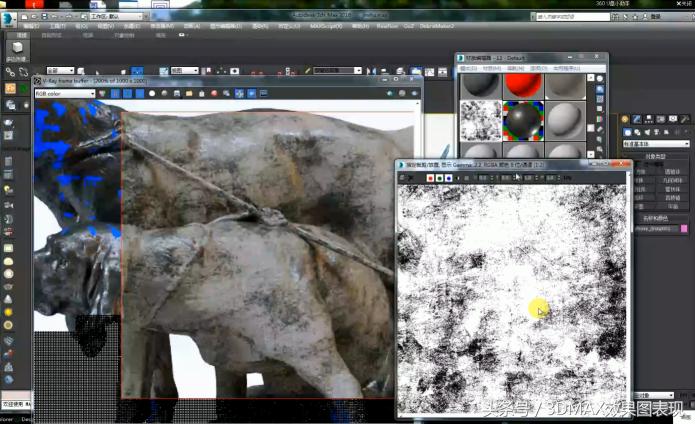The width and height of the screenshot is (695, 424).
Task: Select the Link tool in main toolbar
Action: tap(10, 71)
